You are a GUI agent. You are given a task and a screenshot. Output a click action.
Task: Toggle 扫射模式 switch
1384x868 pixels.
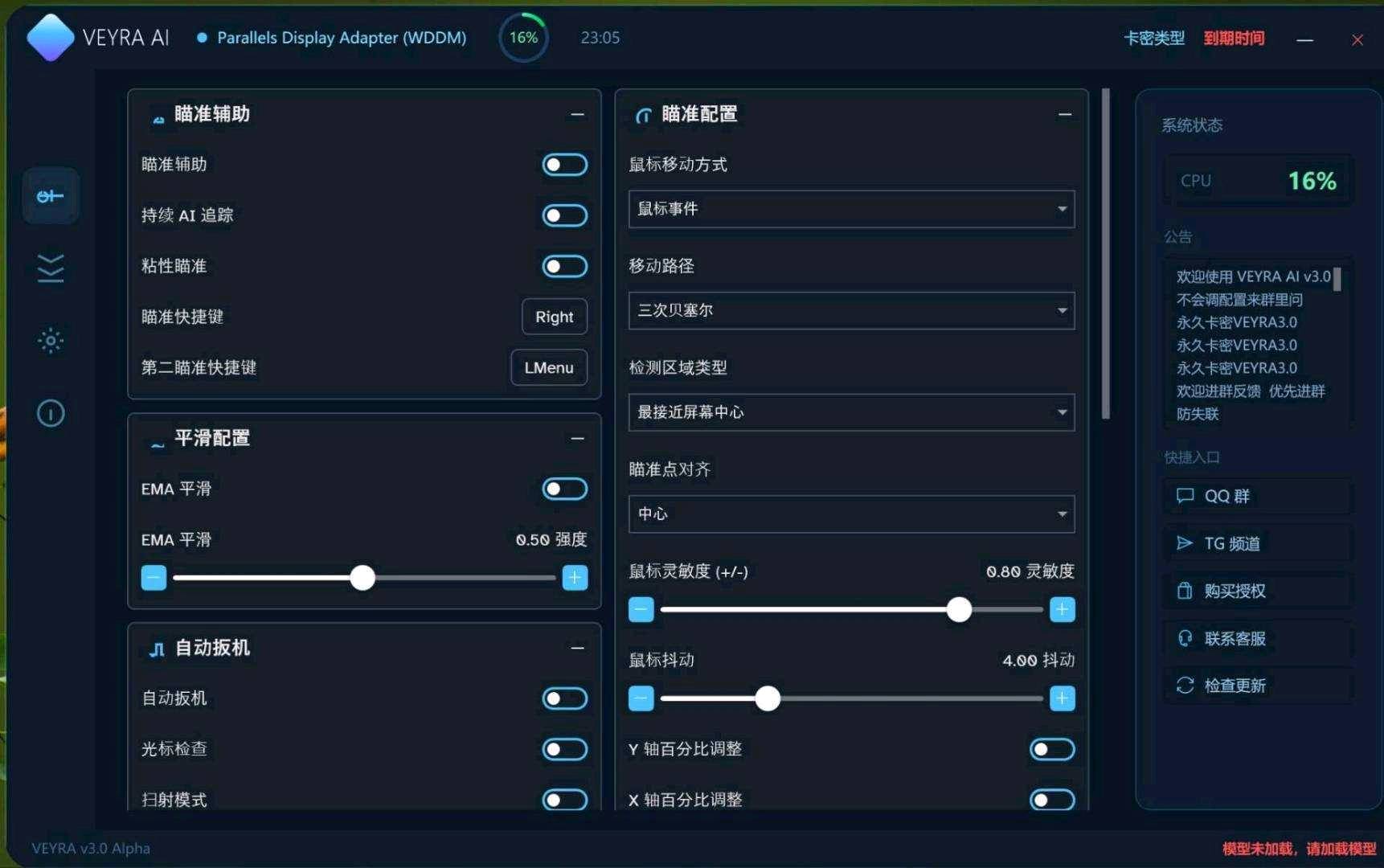pos(564,800)
